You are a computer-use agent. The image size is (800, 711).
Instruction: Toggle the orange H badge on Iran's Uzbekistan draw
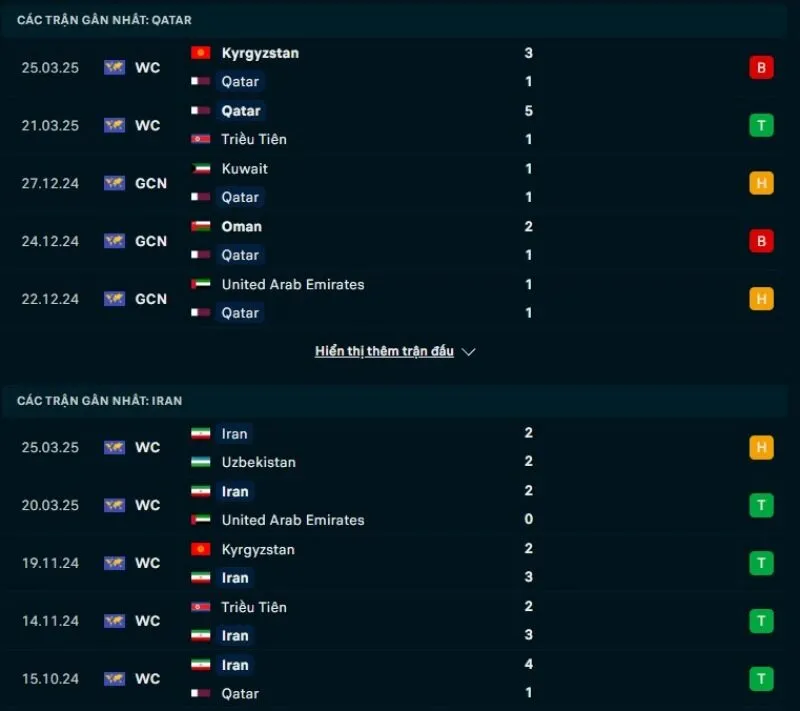pyautogui.click(x=761, y=447)
